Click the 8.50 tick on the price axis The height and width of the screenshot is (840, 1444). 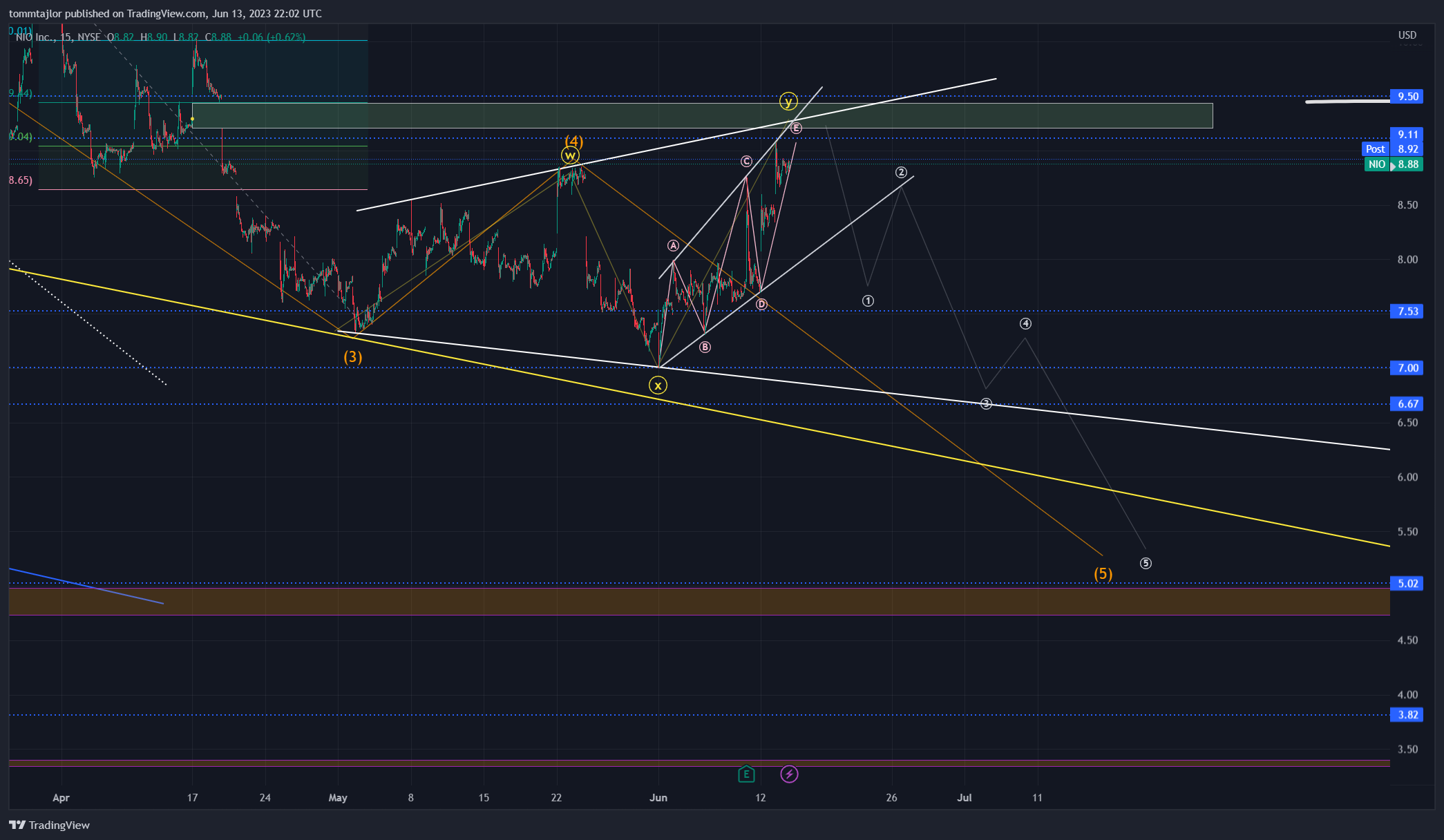(x=1407, y=205)
